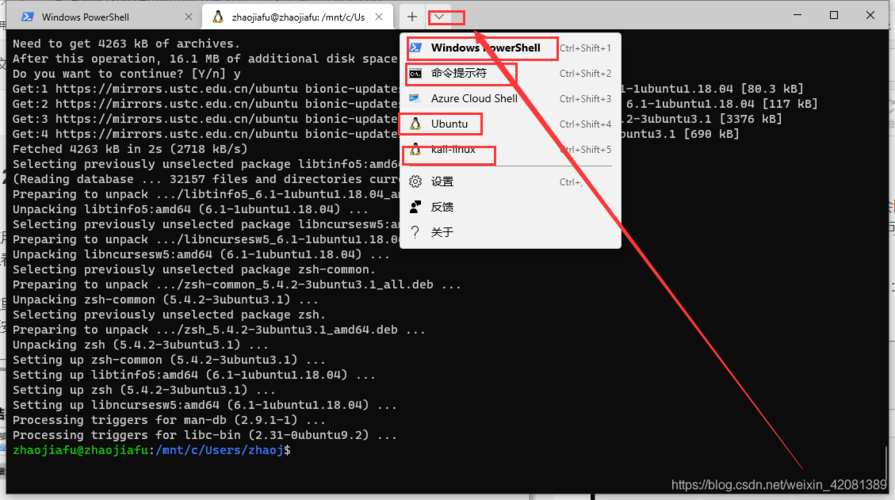Screen dimensions: 895x500
Task: Choose 命令提示符 from the dropdown menu
Action: 510,73
